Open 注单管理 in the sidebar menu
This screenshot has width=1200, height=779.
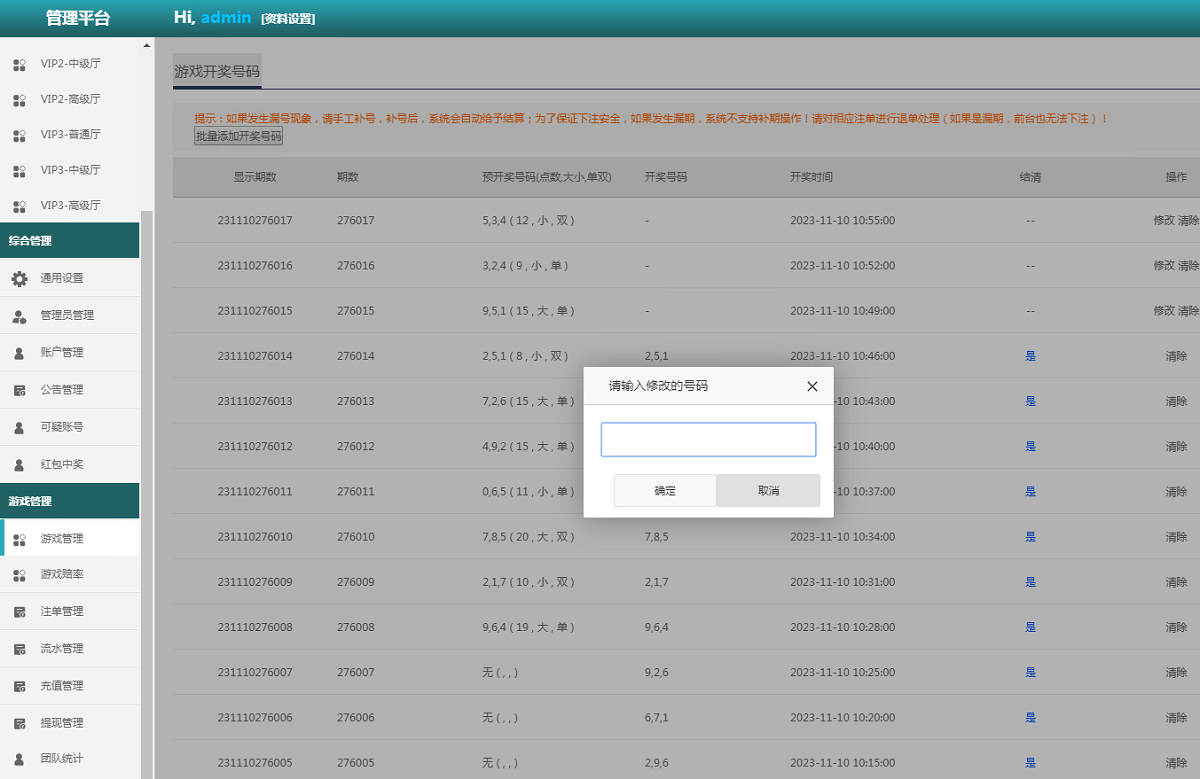tap(62, 611)
